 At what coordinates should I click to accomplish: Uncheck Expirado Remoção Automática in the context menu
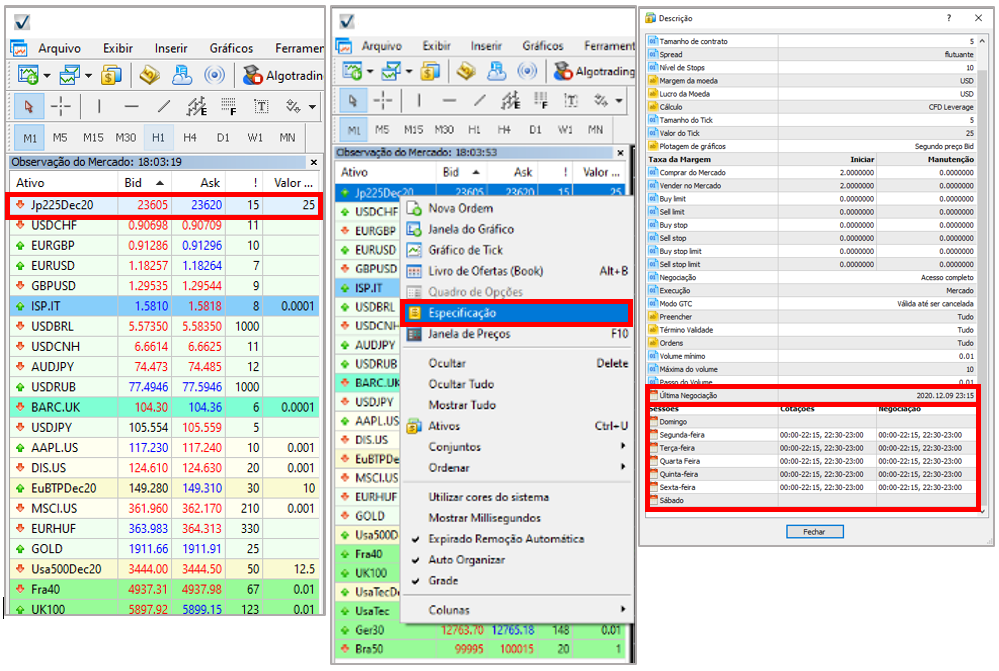point(506,538)
